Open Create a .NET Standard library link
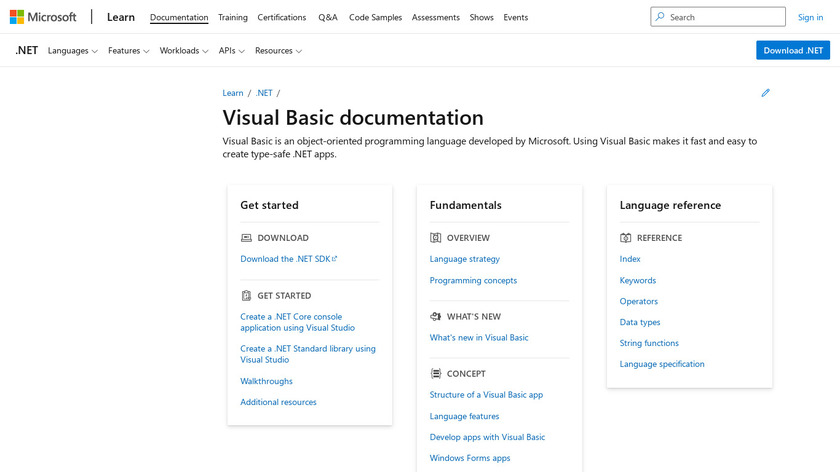 (x=308, y=354)
